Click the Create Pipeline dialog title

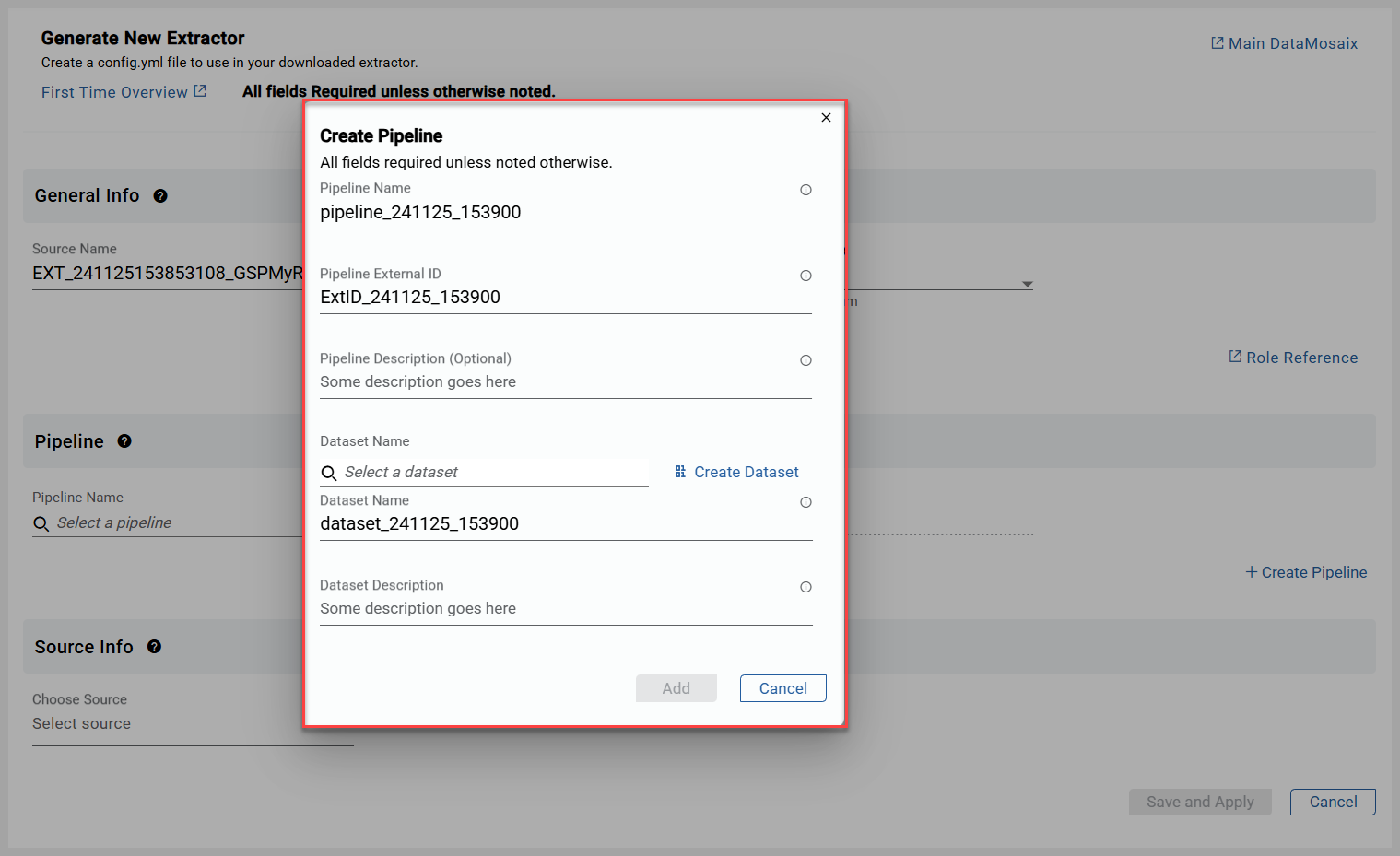coord(381,135)
